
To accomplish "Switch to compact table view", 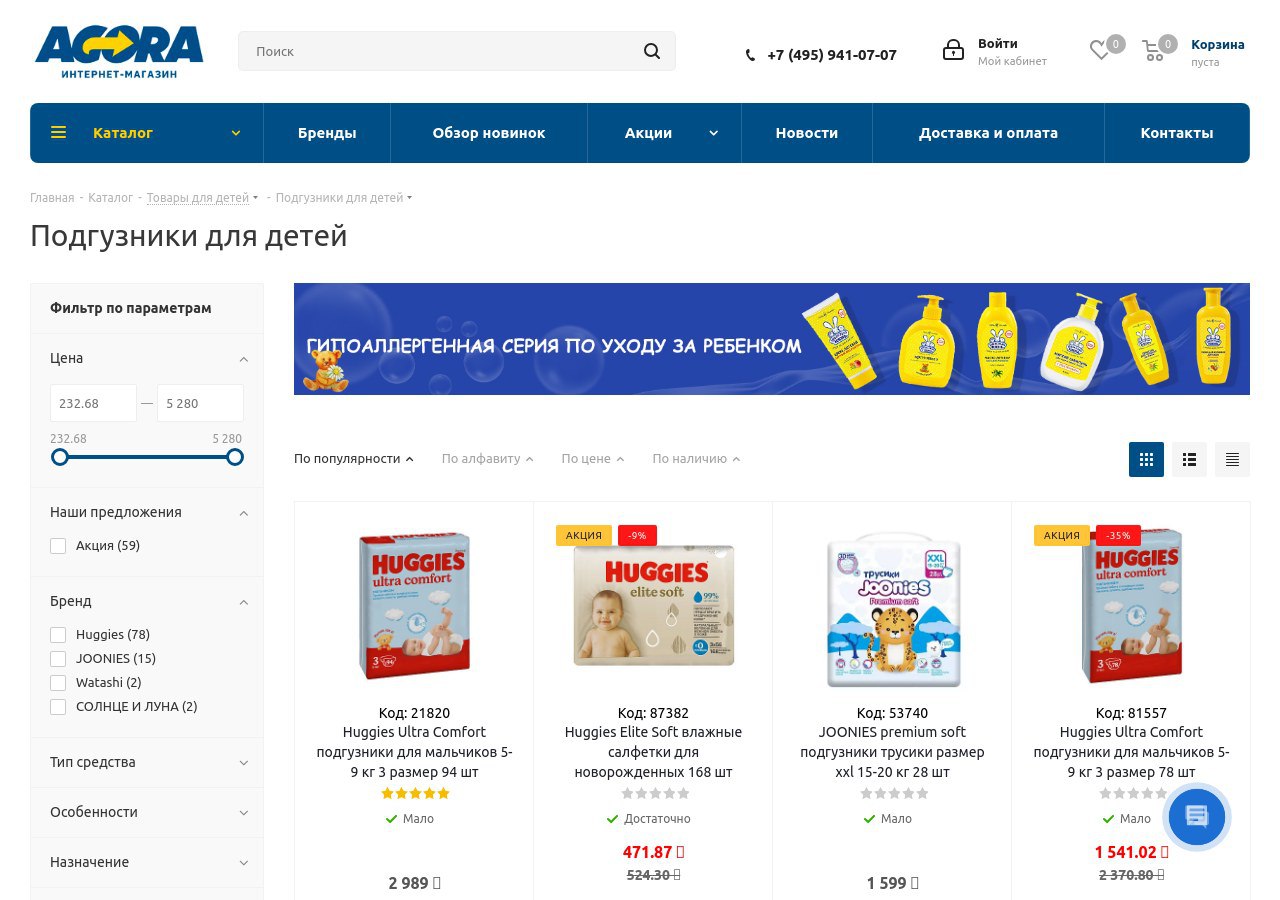I will point(1232,459).
